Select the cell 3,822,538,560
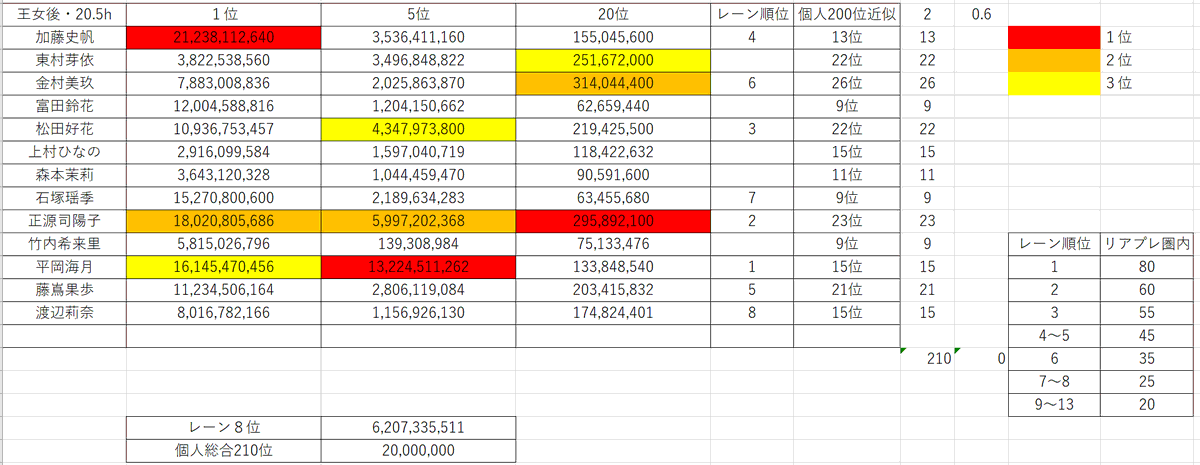Viewport: 1200px width, 465px height. point(224,60)
